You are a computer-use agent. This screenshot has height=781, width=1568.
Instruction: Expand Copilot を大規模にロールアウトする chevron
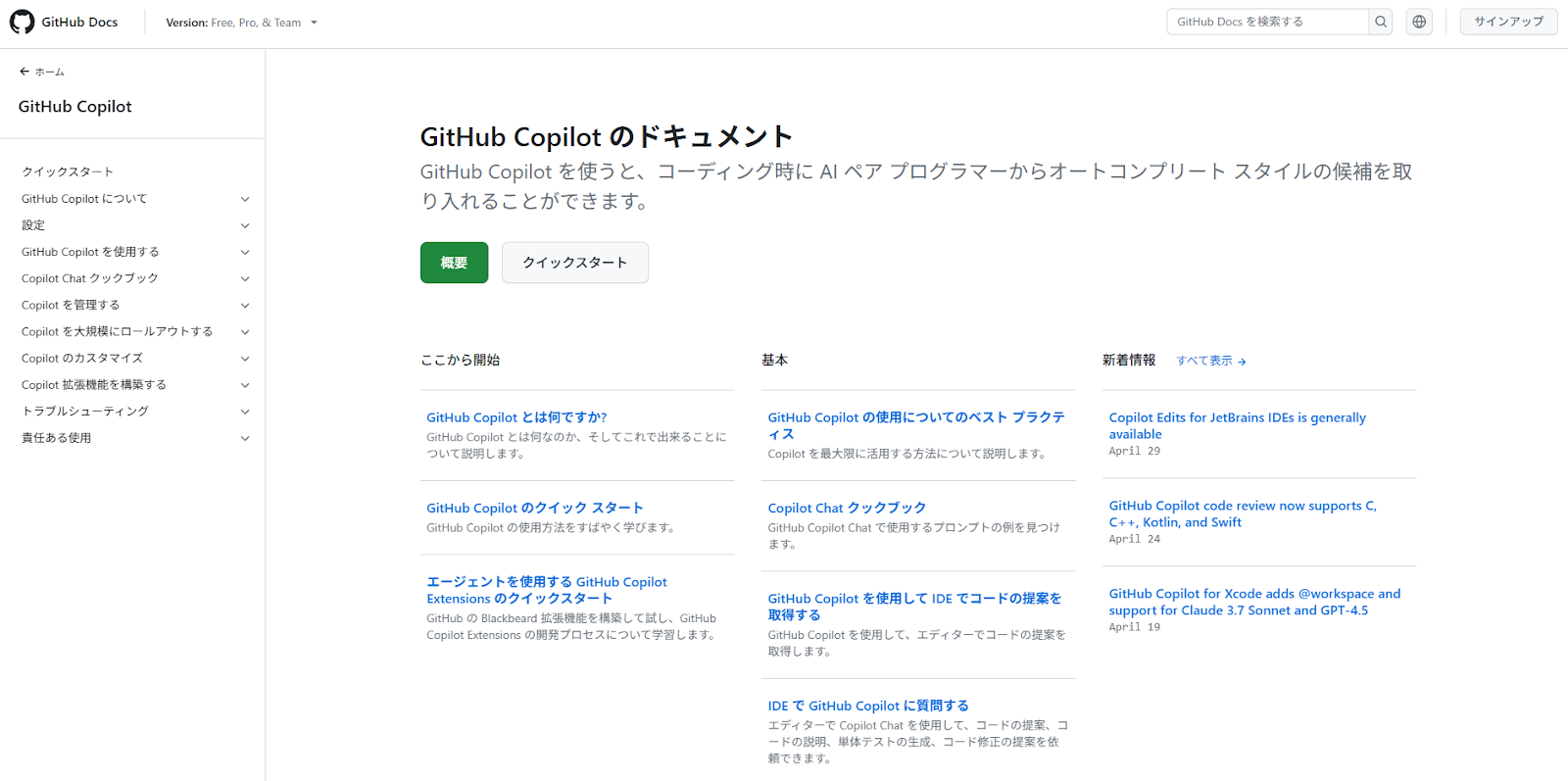click(245, 331)
